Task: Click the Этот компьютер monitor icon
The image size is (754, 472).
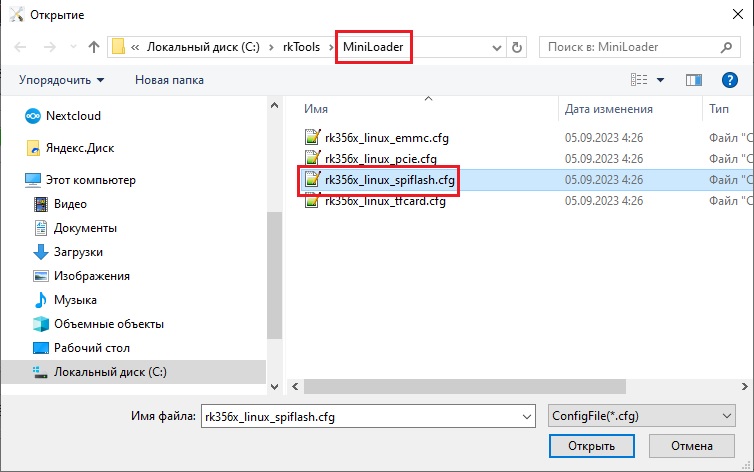Action: click(33, 180)
